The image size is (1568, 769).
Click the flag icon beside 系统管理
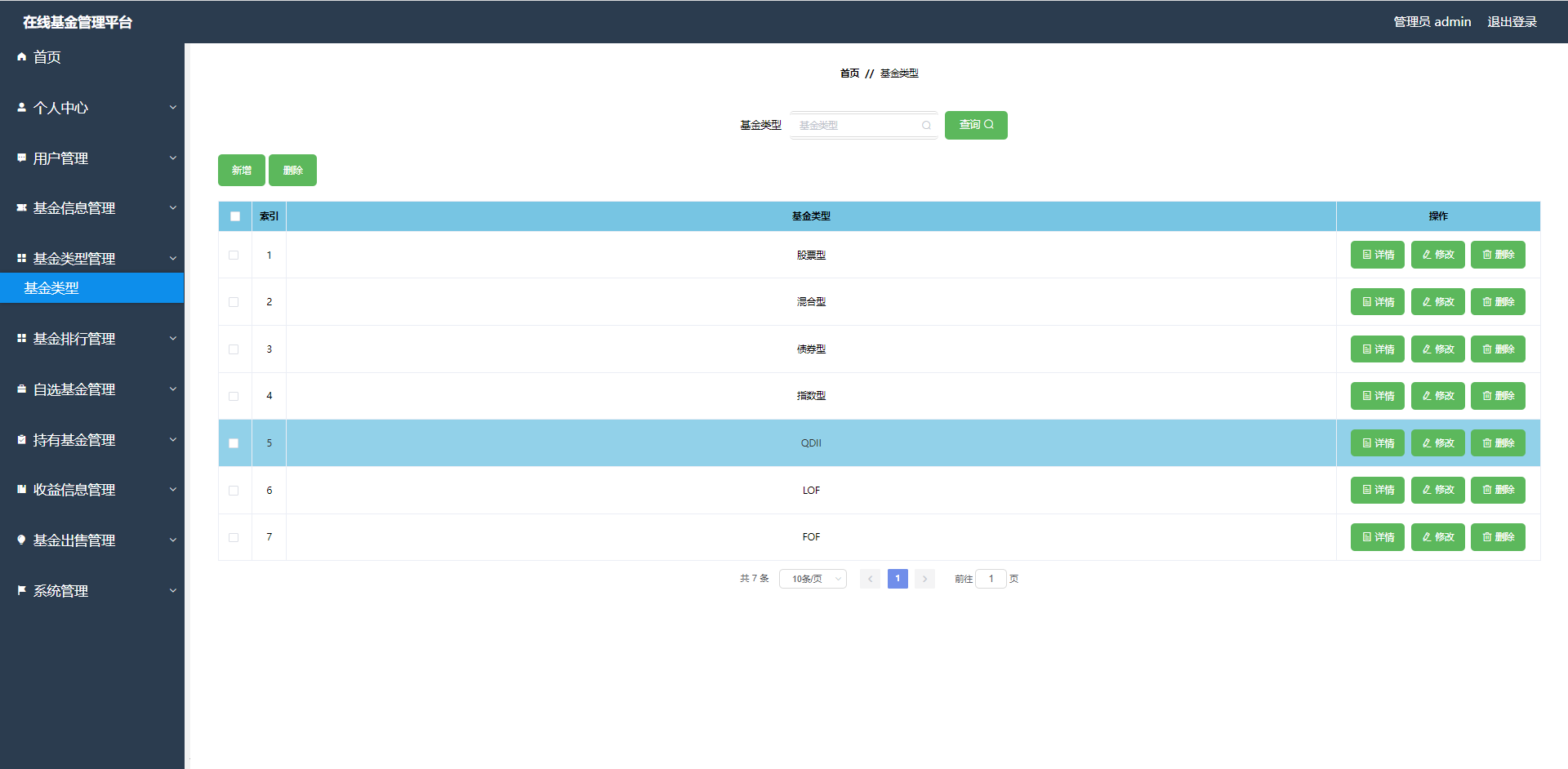22,590
